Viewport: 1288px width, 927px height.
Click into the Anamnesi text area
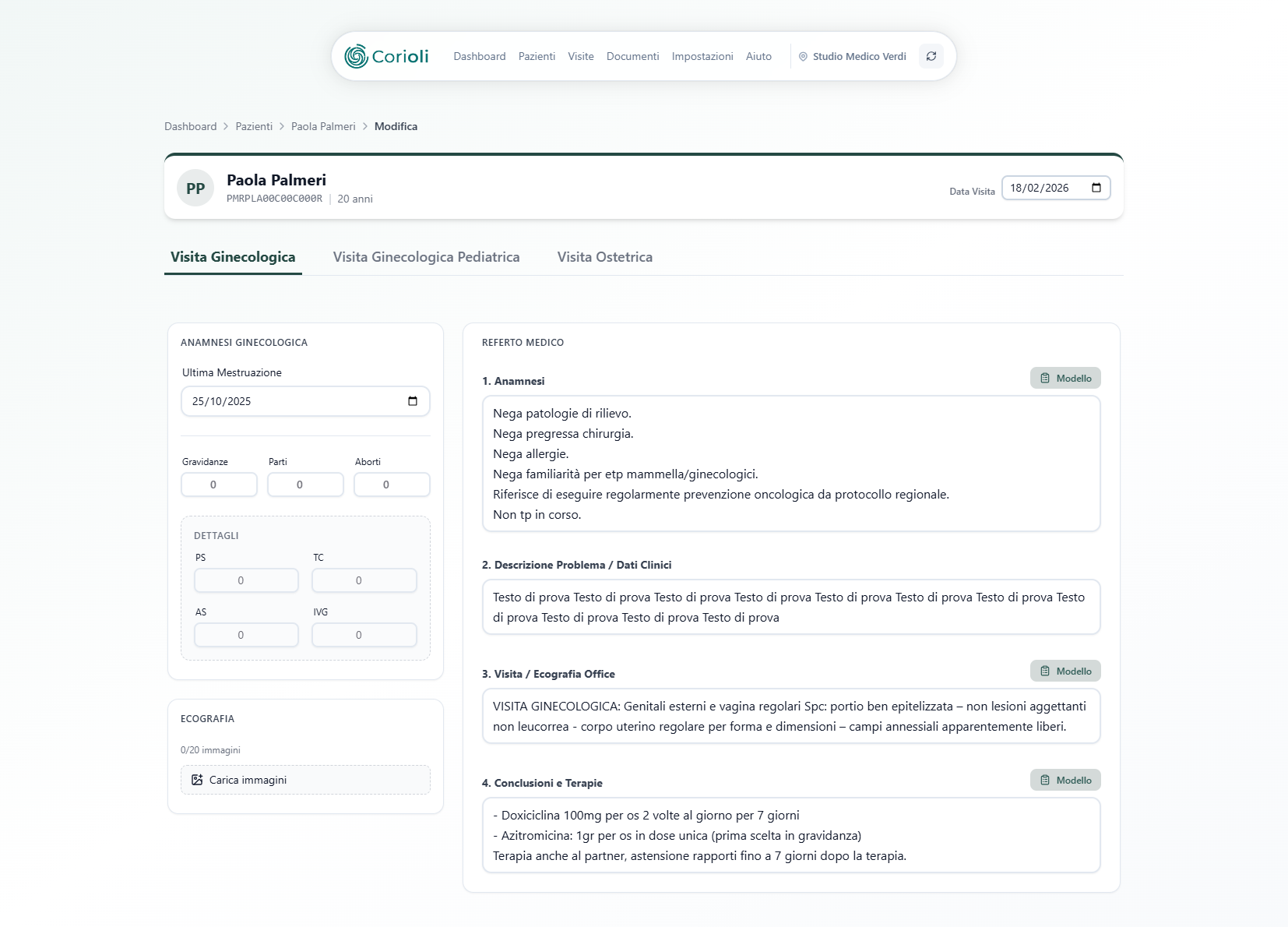click(x=791, y=463)
